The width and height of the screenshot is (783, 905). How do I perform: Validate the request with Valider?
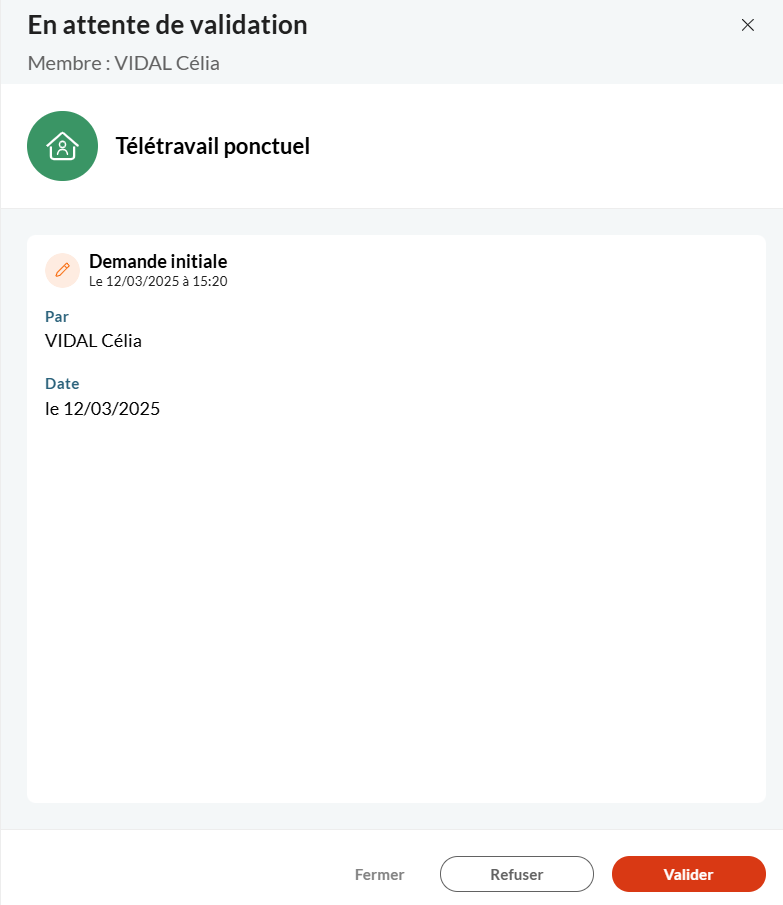click(688, 874)
